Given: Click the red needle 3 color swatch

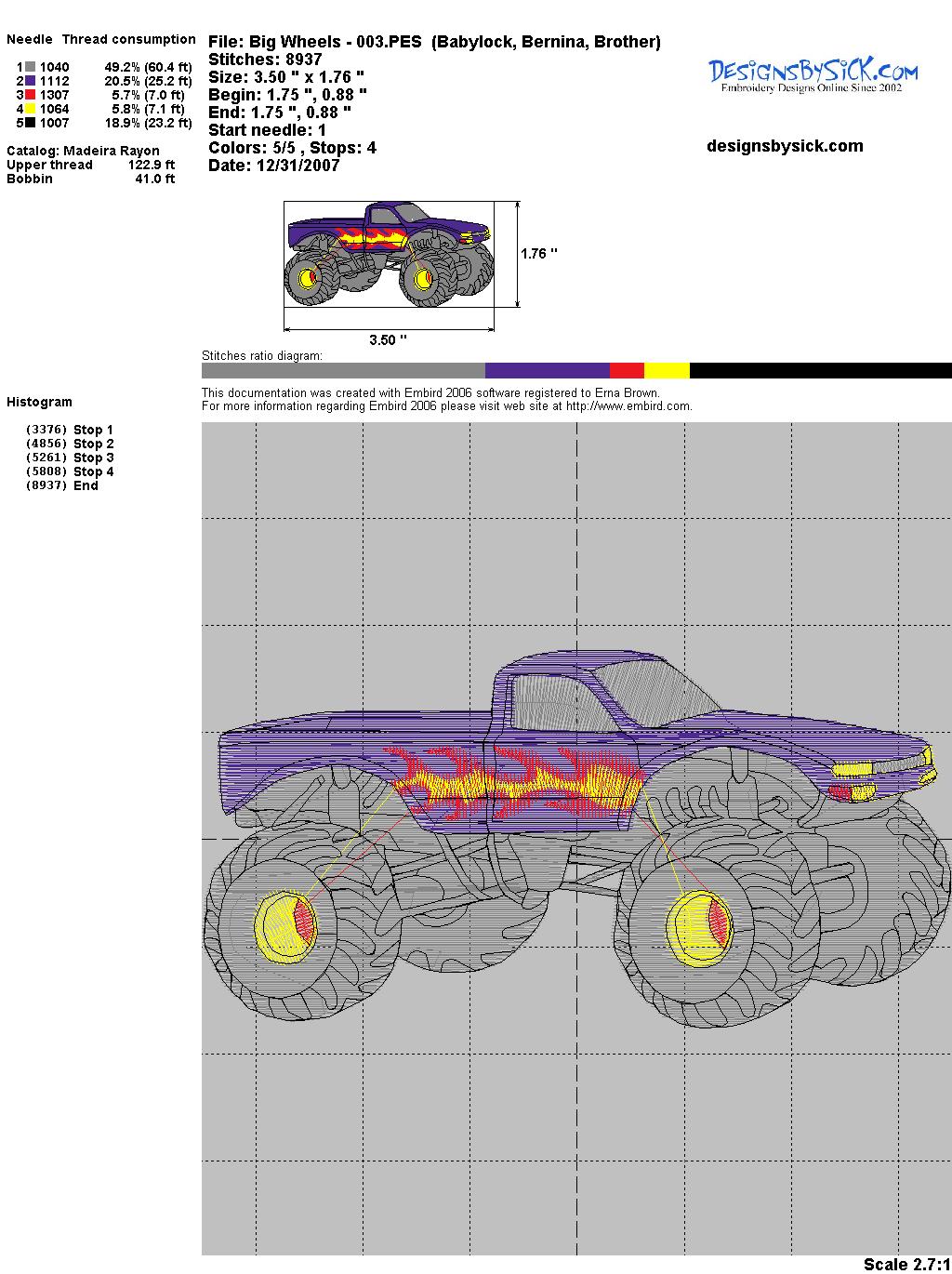Looking at the screenshot, I should [x=31, y=95].
